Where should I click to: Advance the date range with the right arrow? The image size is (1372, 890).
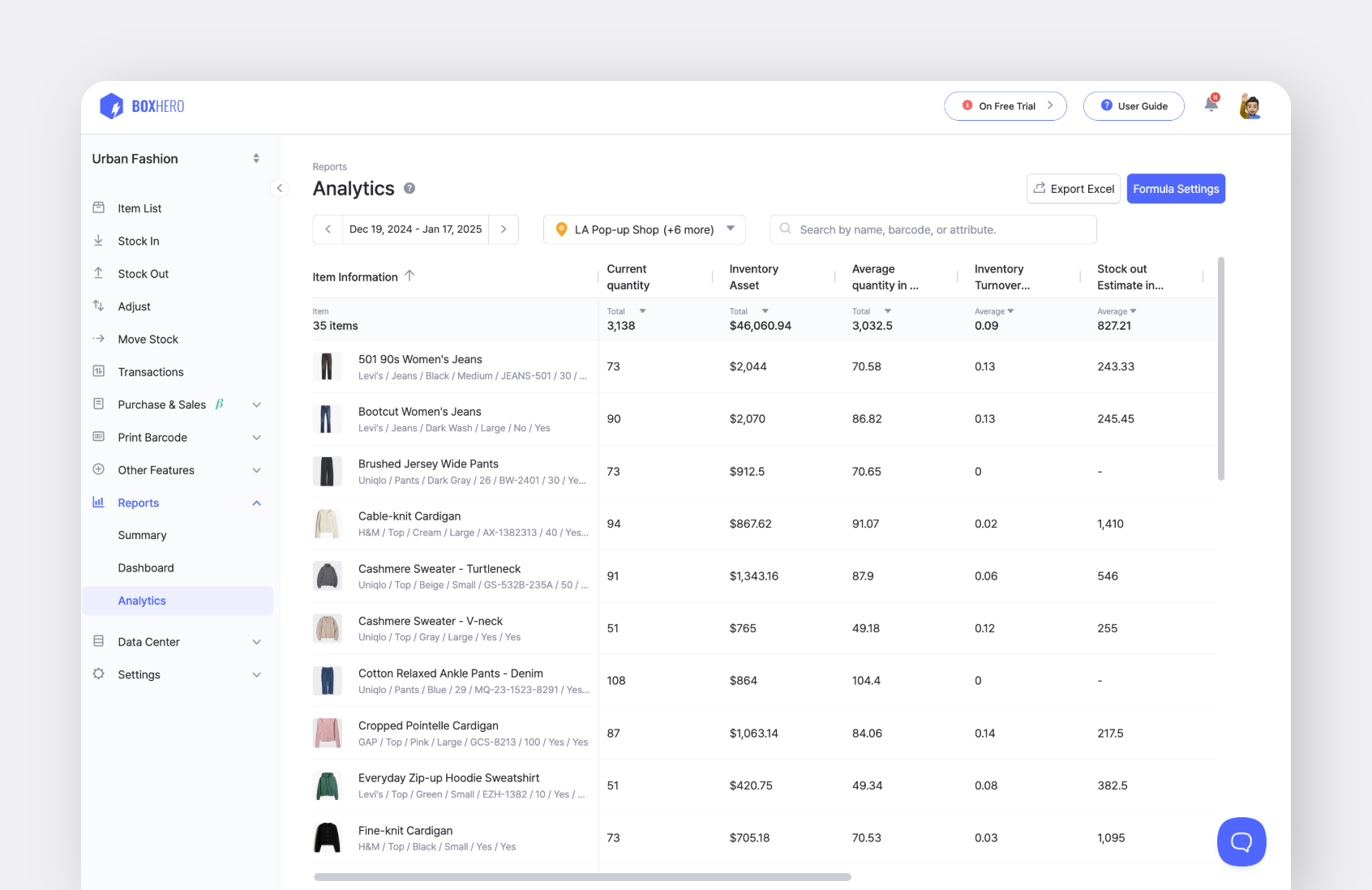[504, 229]
